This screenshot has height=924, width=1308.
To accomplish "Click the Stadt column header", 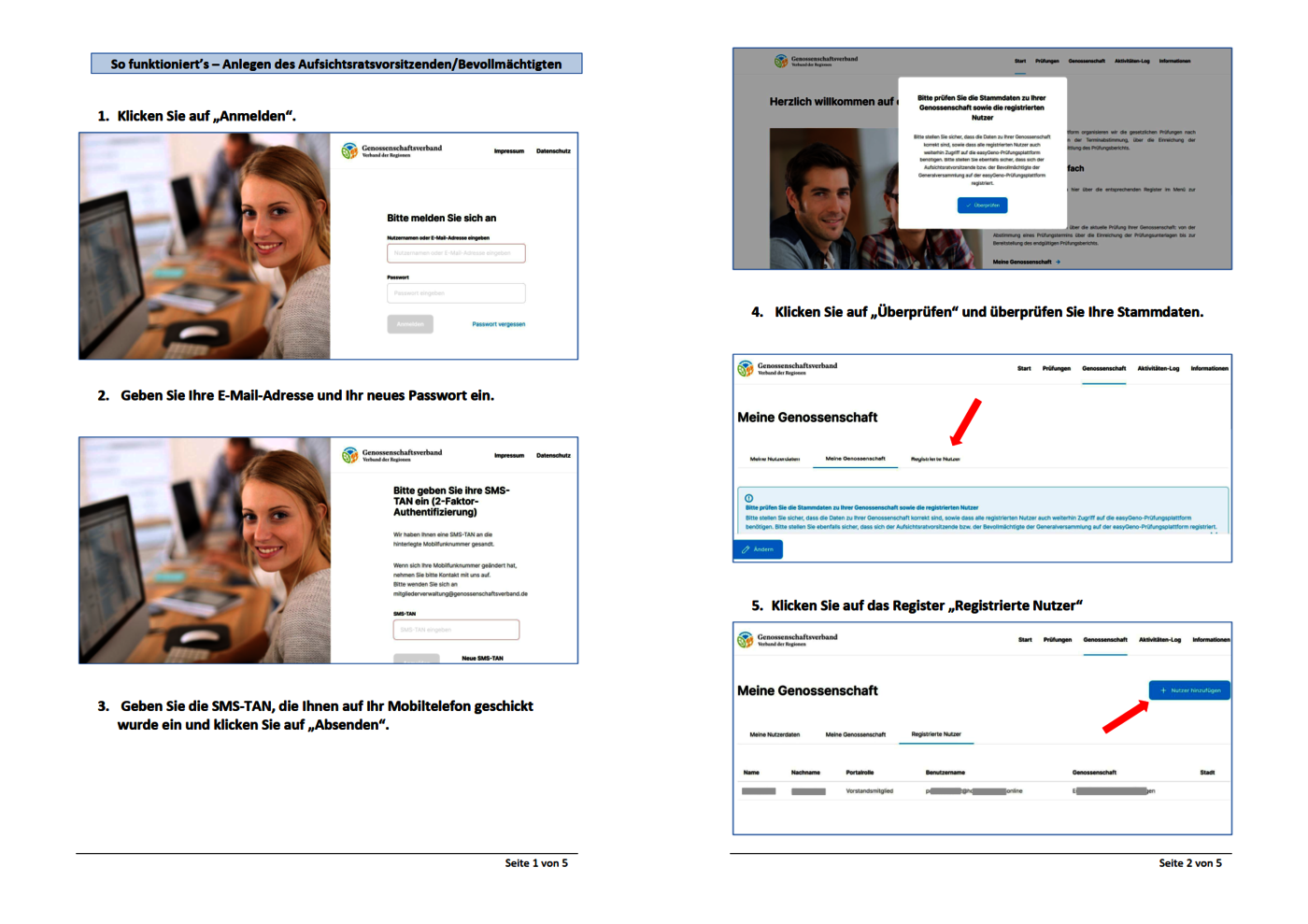I will pos(1207,773).
